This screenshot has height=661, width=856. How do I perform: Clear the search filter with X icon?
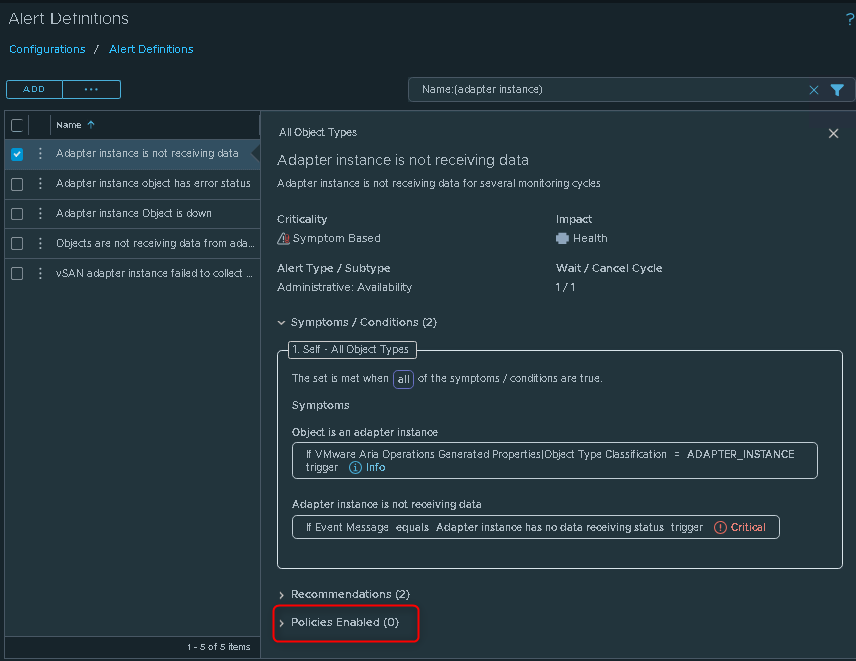click(814, 90)
